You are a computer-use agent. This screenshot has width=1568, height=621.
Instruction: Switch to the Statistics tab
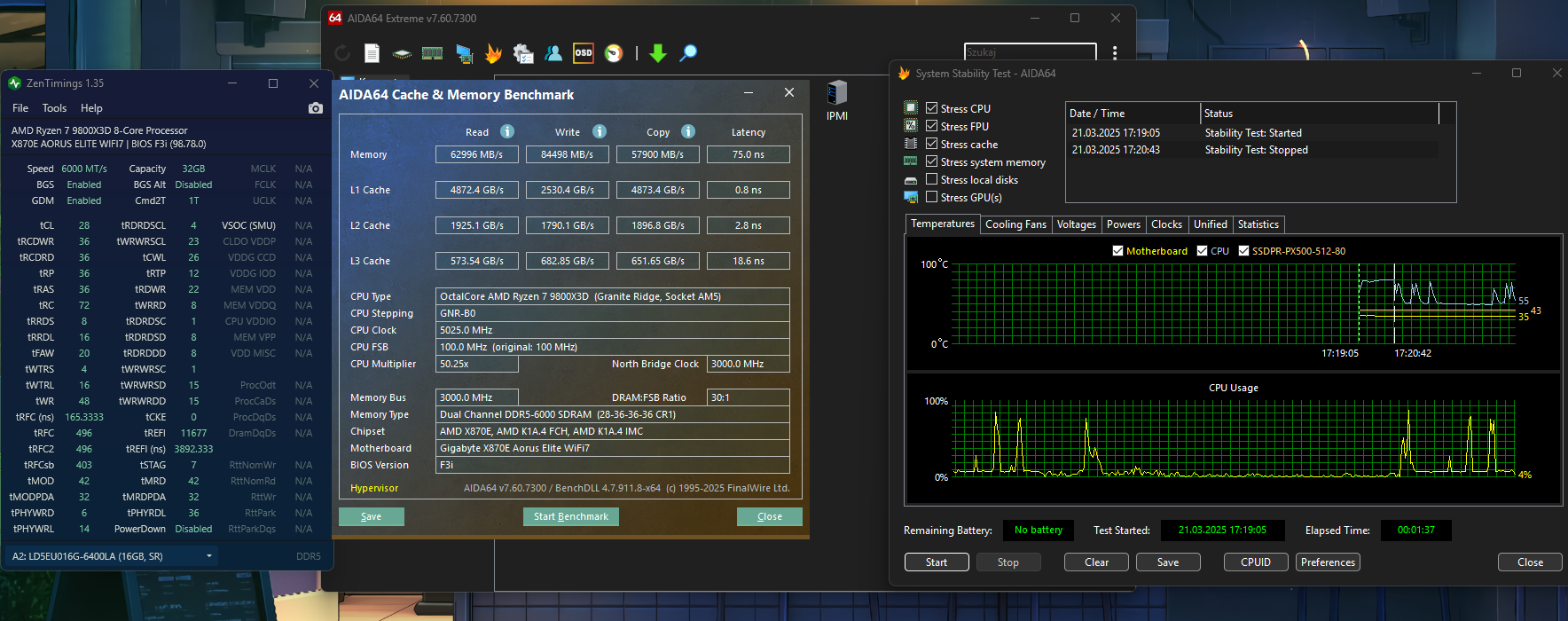[x=1258, y=224]
